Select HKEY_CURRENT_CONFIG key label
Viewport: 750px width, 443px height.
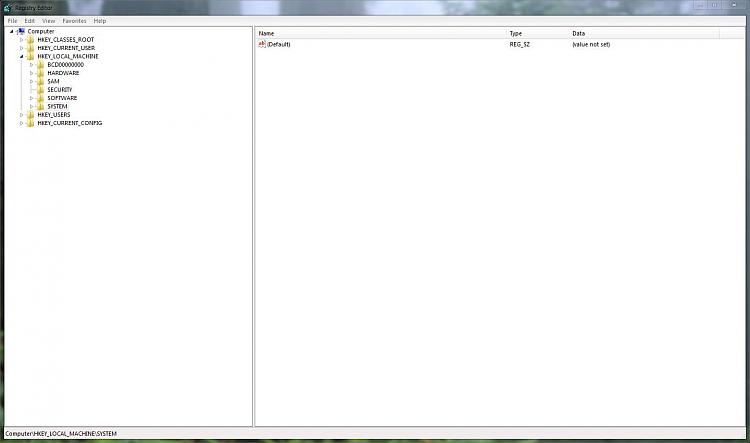click(70, 123)
